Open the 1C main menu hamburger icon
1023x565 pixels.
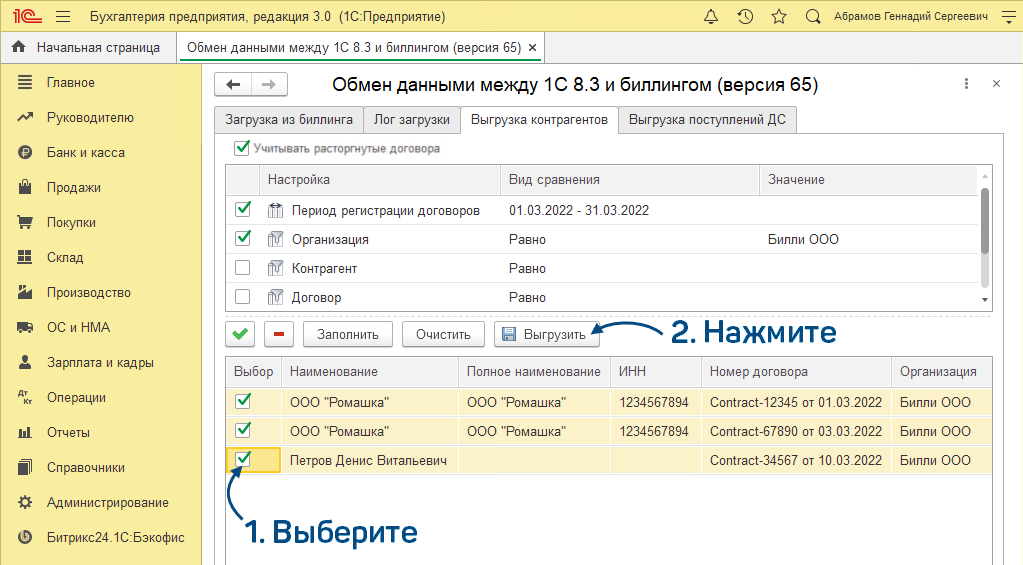coord(63,16)
